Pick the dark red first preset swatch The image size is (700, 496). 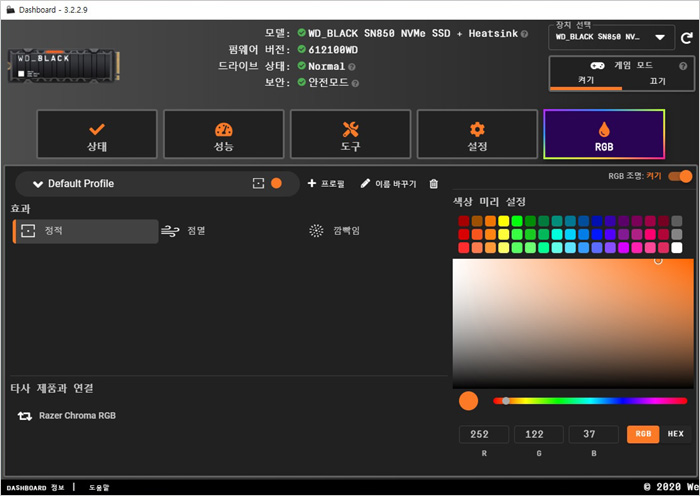point(464,221)
